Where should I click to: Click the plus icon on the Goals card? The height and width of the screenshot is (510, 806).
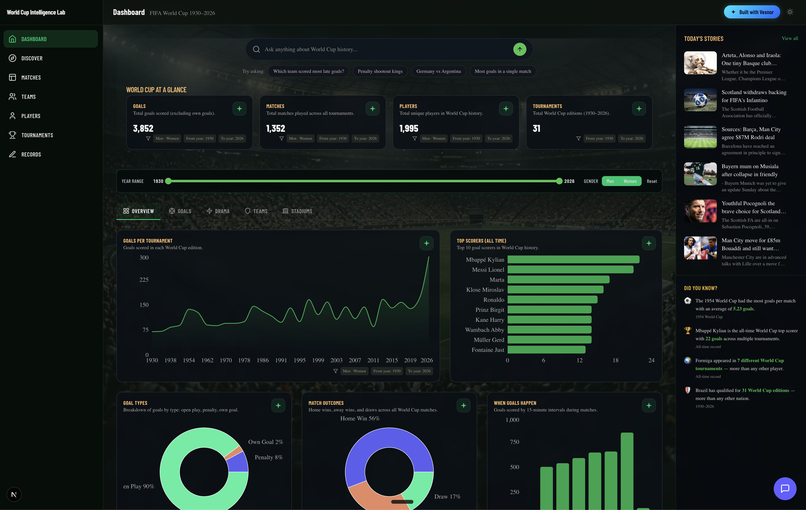click(x=240, y=108)
